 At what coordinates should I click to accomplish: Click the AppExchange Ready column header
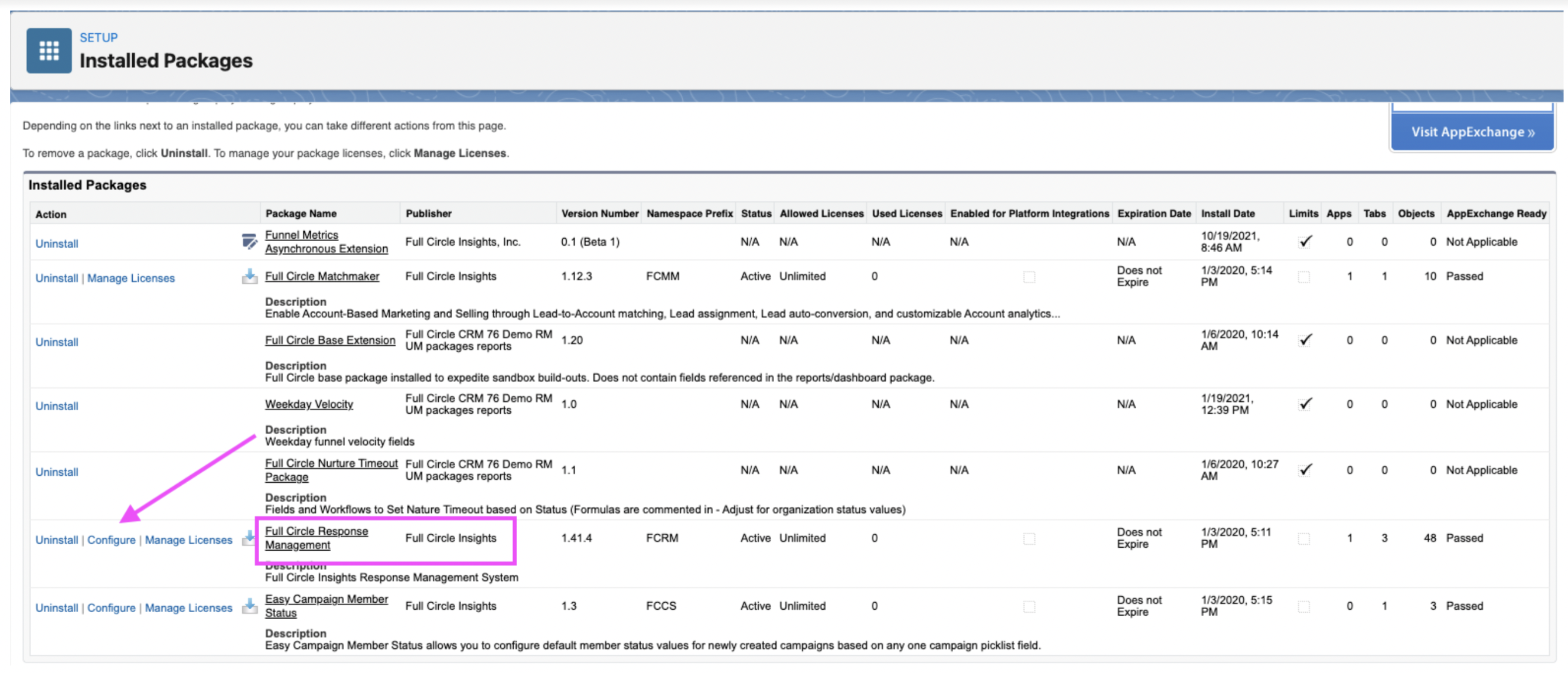(x=1496, y=214)
